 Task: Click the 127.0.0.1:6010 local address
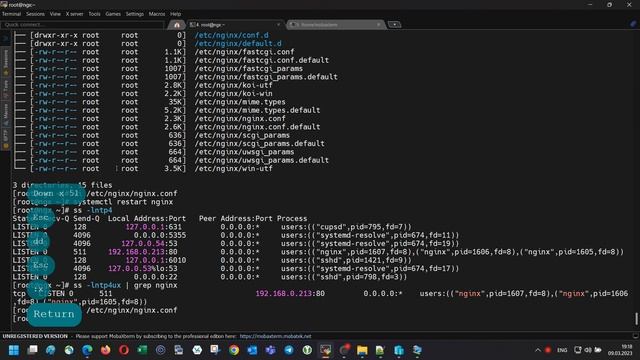[156, 260]
